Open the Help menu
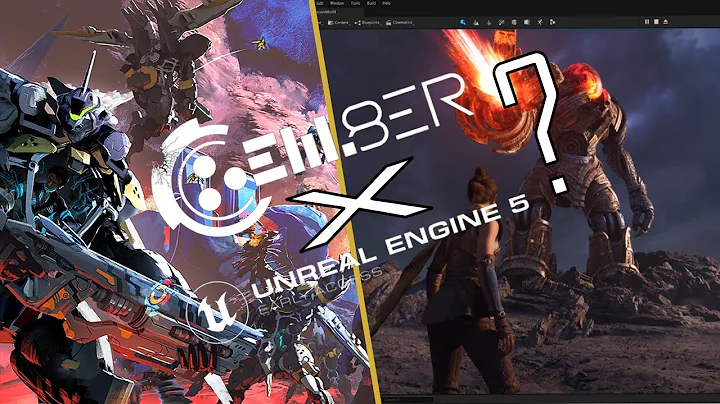 coord(387,3)
